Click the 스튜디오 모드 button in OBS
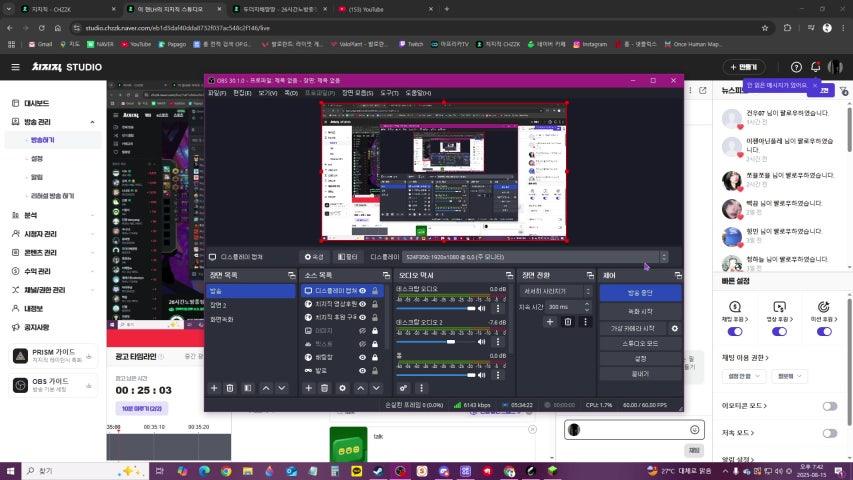 [640, 344]
